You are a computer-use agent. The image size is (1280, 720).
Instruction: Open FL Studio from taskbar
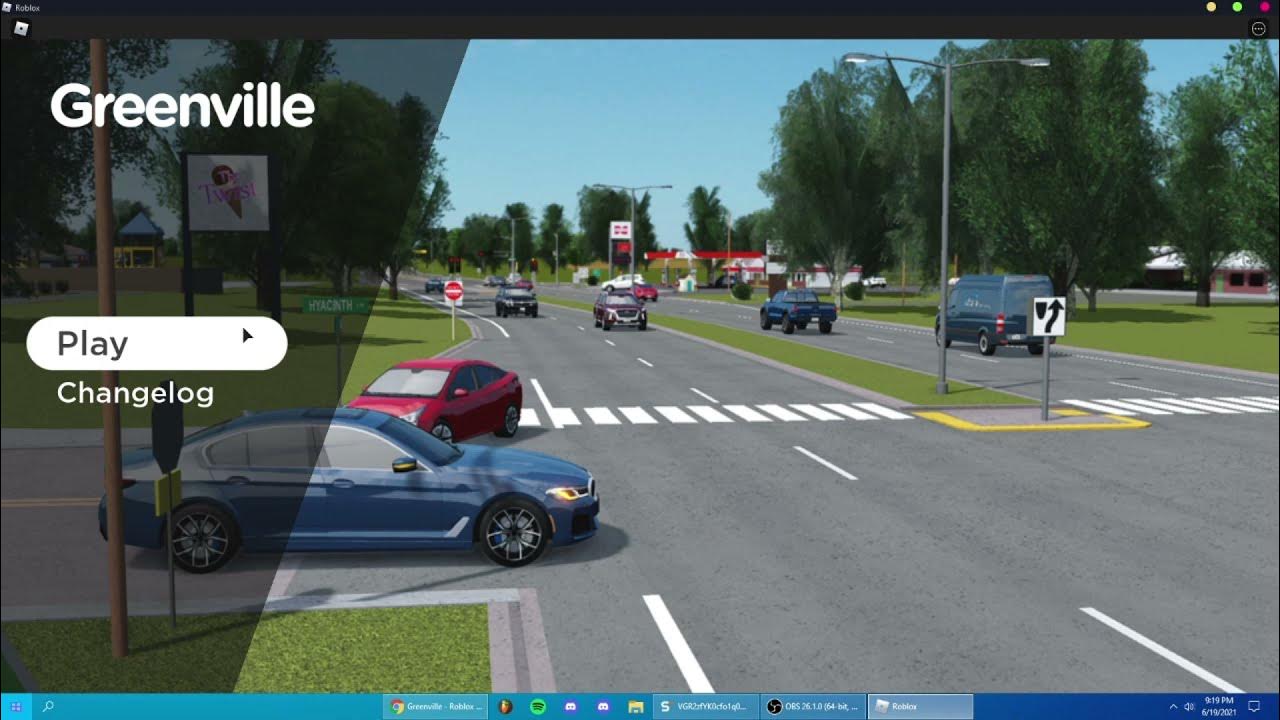[x=505, y=707]
